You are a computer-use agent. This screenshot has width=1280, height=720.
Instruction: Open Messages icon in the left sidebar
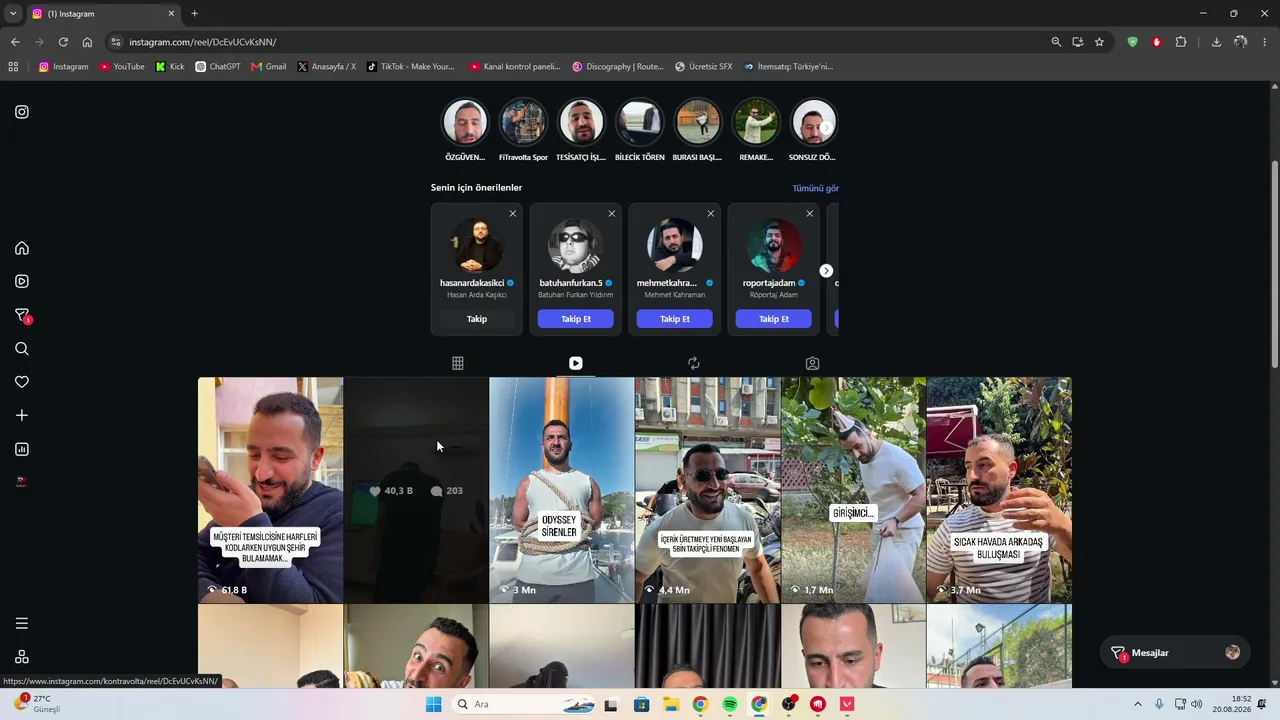tap(22, 315)
